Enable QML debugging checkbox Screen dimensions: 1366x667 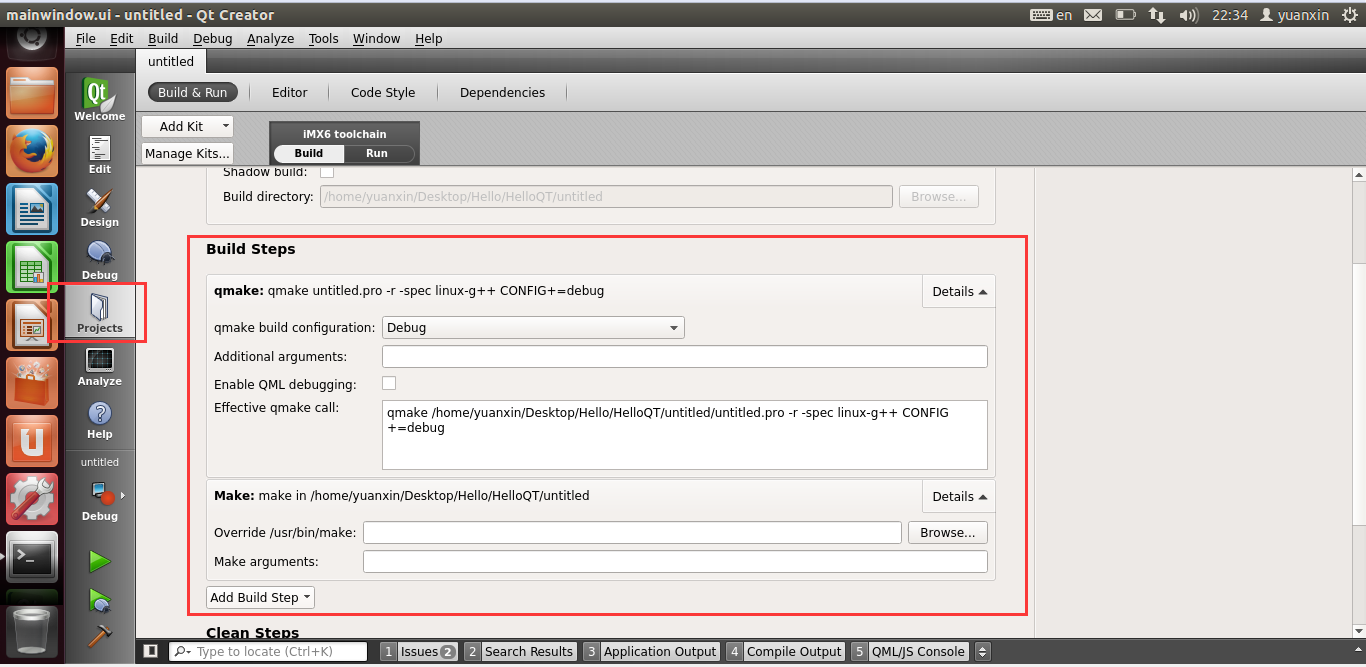click(x=389, y=383)
